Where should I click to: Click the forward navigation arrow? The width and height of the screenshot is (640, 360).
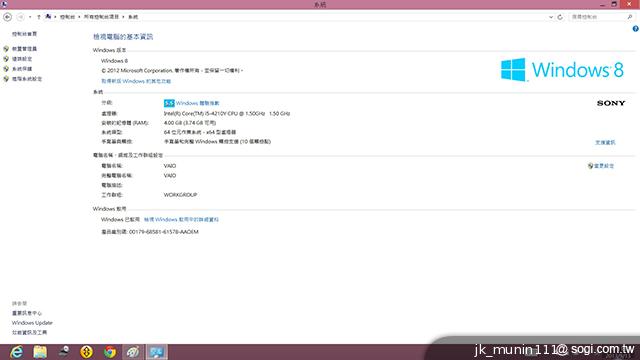(x=20, y=17)
